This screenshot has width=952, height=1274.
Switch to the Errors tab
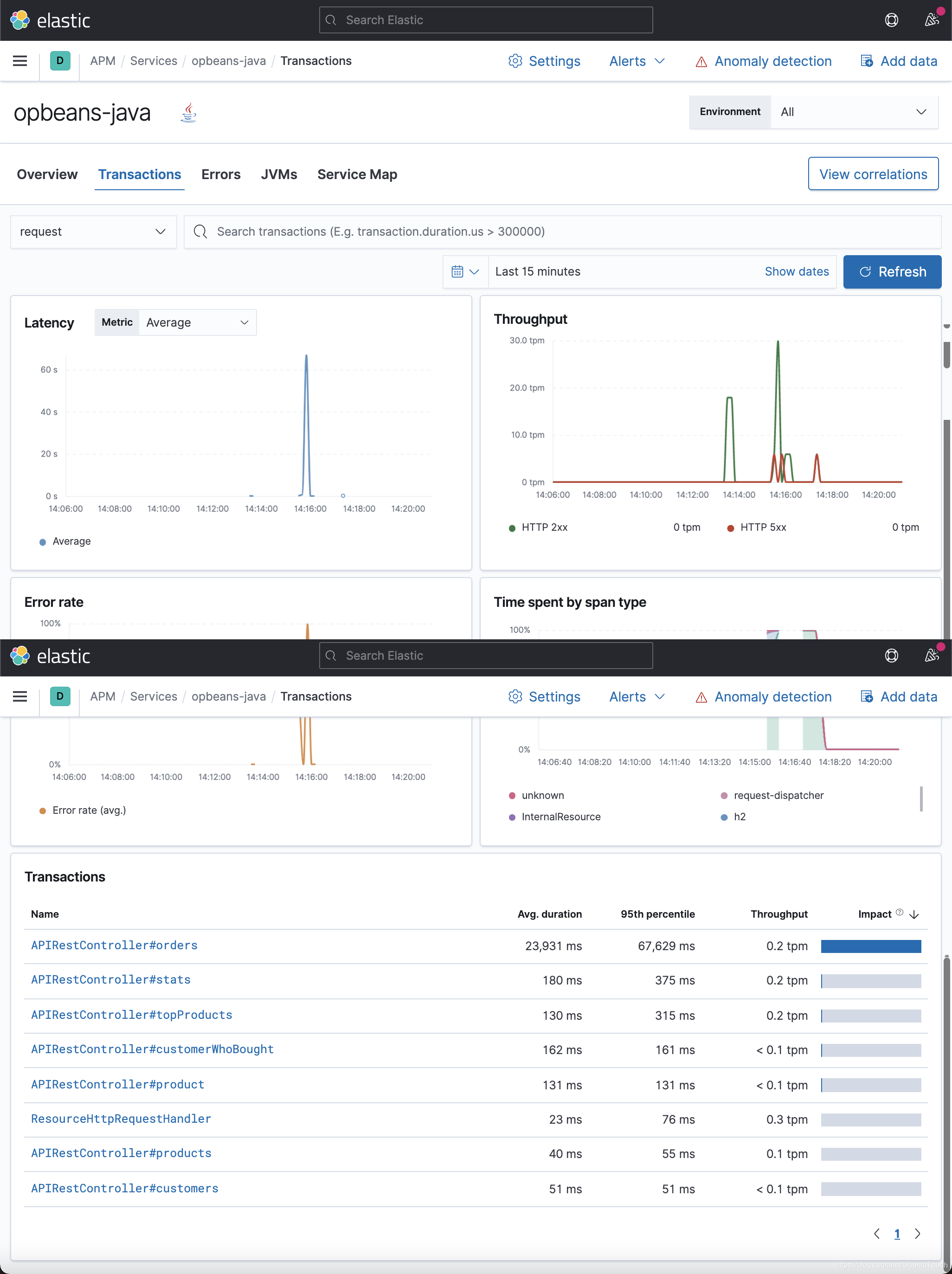[x=220, y=174]
